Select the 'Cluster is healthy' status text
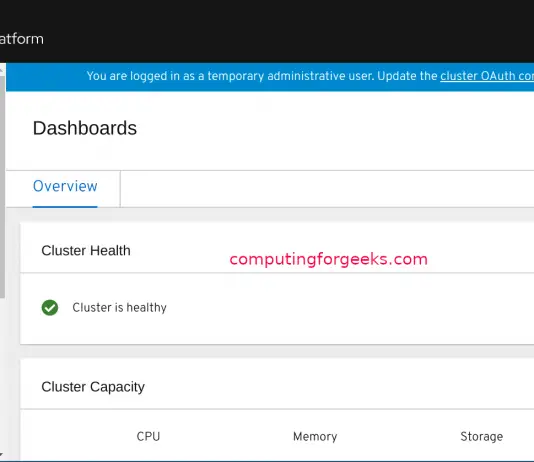This screenshot has width=534, height=462. coord(120,307)
